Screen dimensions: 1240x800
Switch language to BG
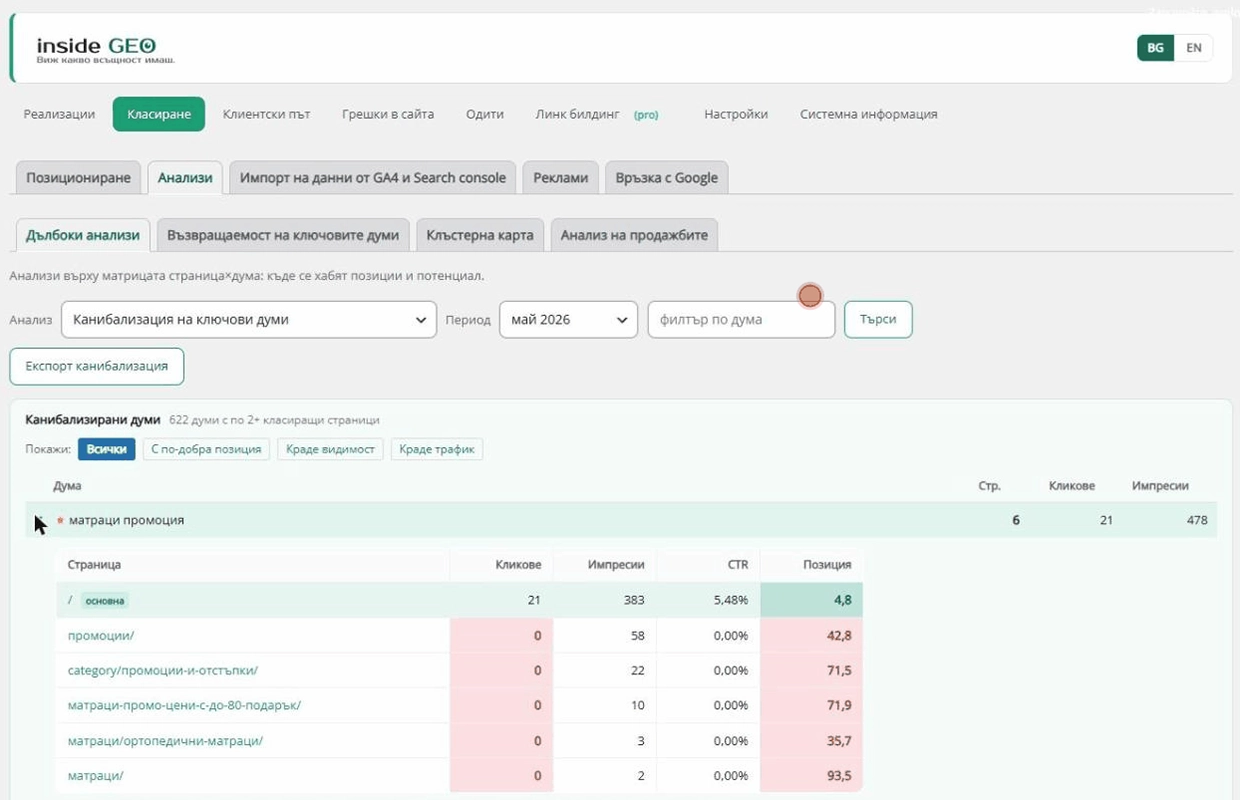1155,48
